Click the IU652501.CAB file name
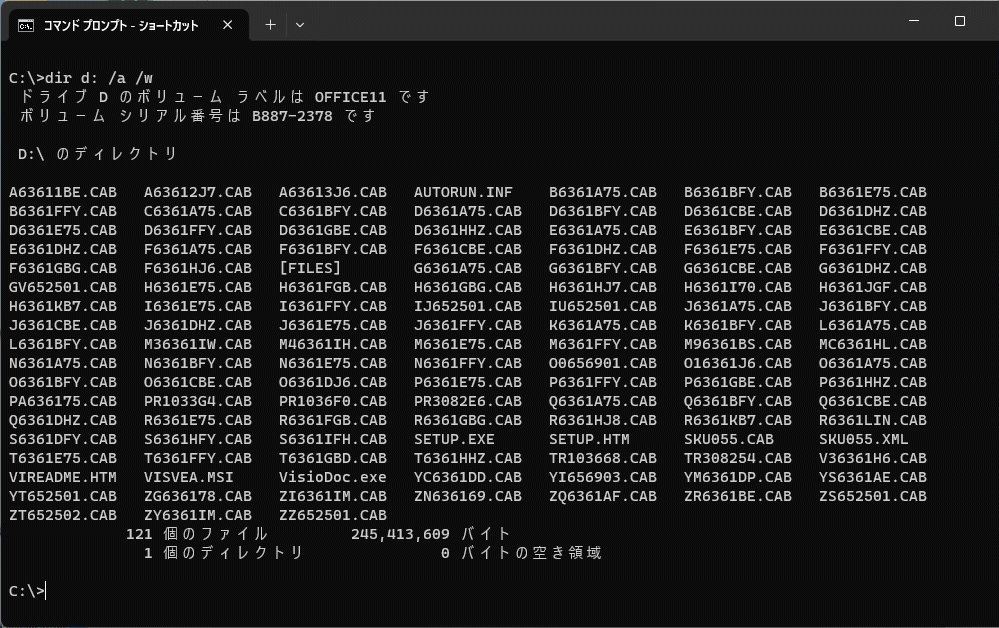999x628 pixels. pos(603,306)
